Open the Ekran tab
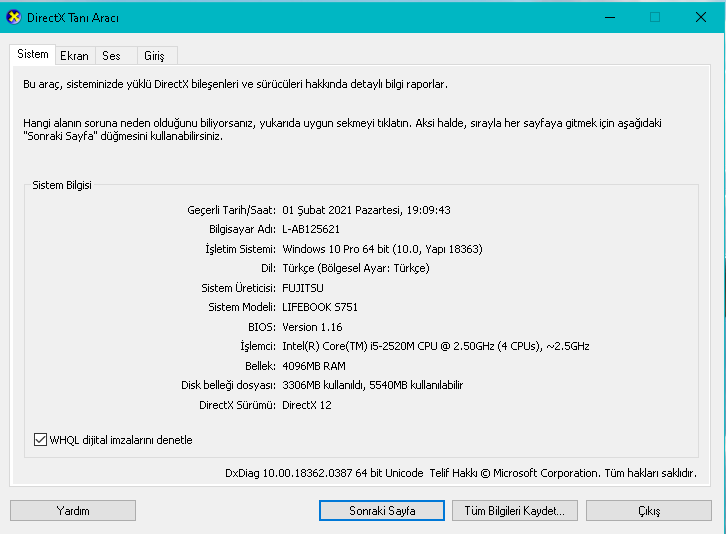The image size is (726, 534). [74, 56]
